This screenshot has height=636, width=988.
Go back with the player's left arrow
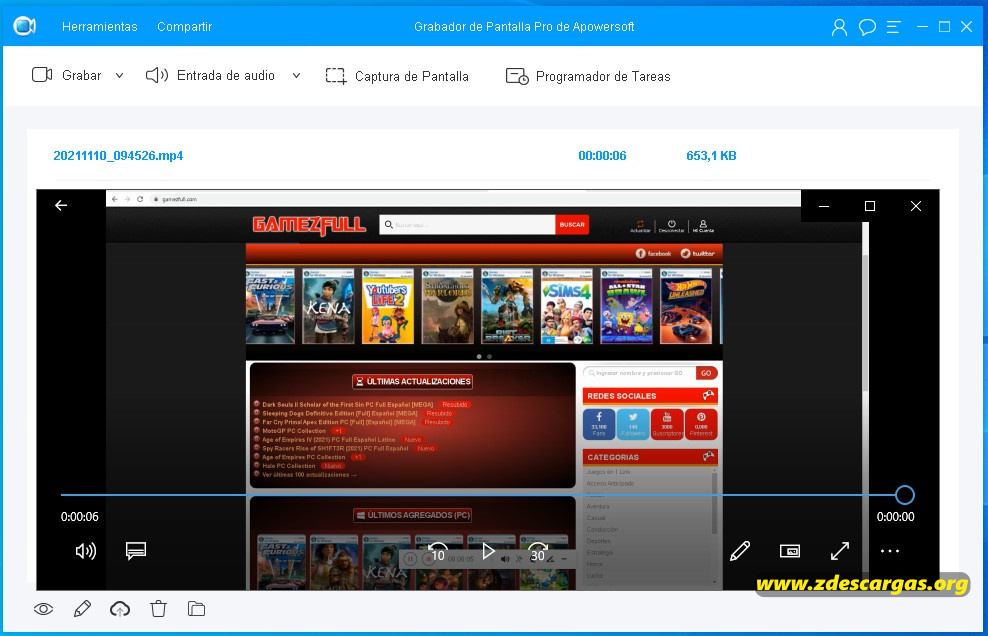point(61,205)
